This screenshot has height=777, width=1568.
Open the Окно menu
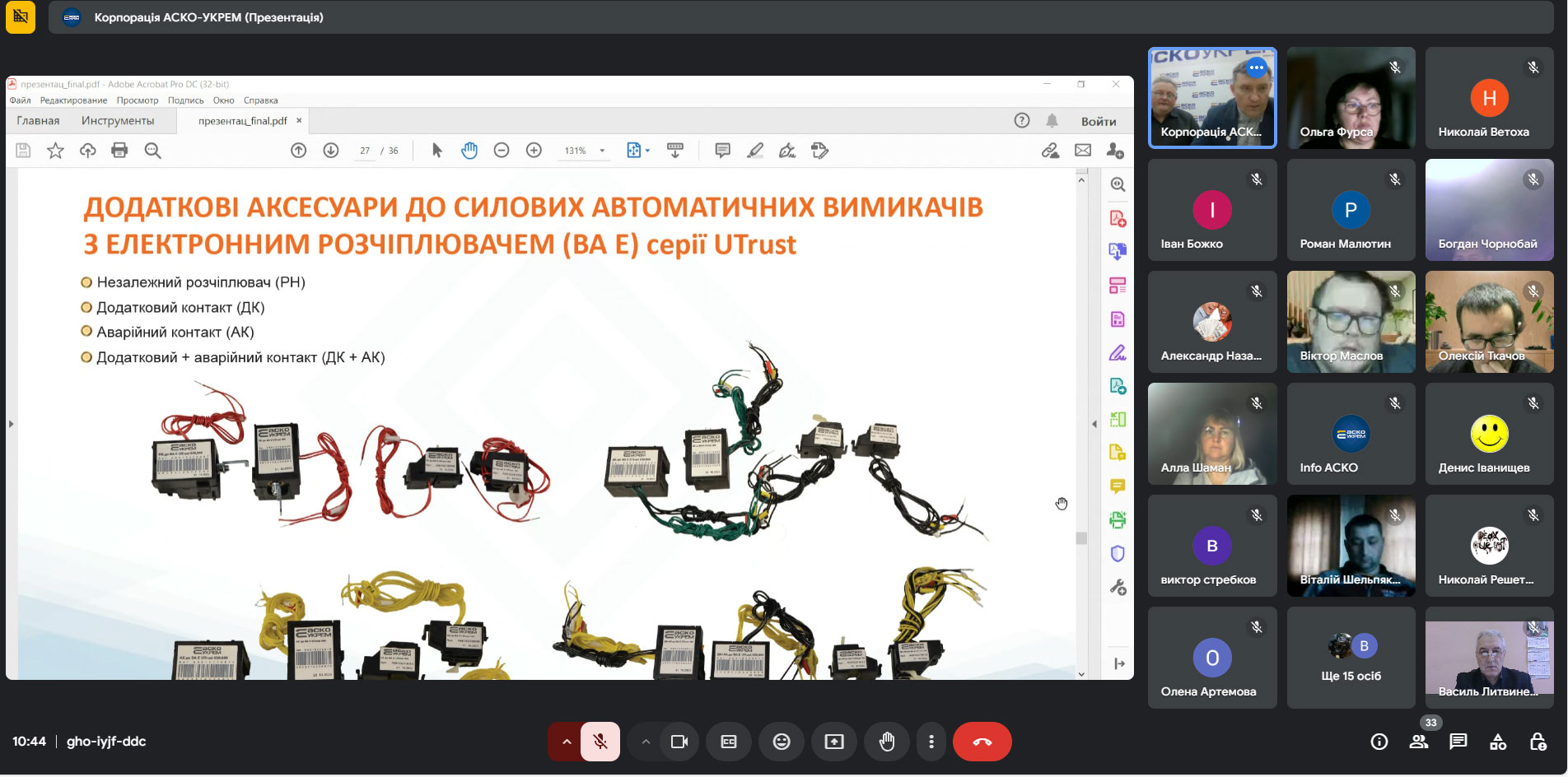(x=224, y=100)
